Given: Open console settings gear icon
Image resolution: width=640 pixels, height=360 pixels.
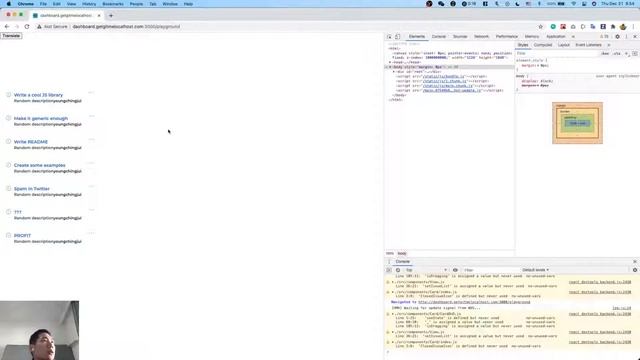Looking at the screenshot, I should coord(635,270).
